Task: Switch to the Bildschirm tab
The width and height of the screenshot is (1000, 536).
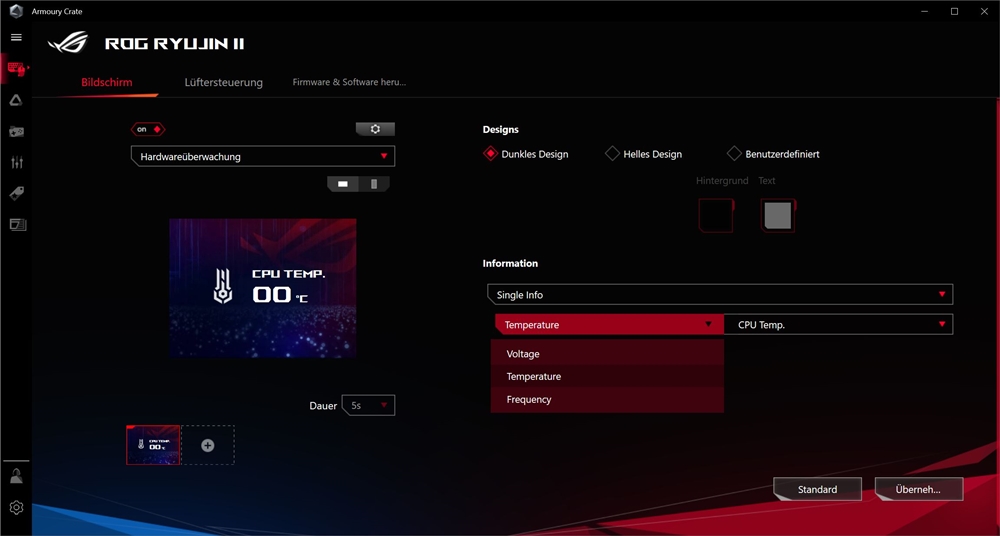Action: (107, 82)
